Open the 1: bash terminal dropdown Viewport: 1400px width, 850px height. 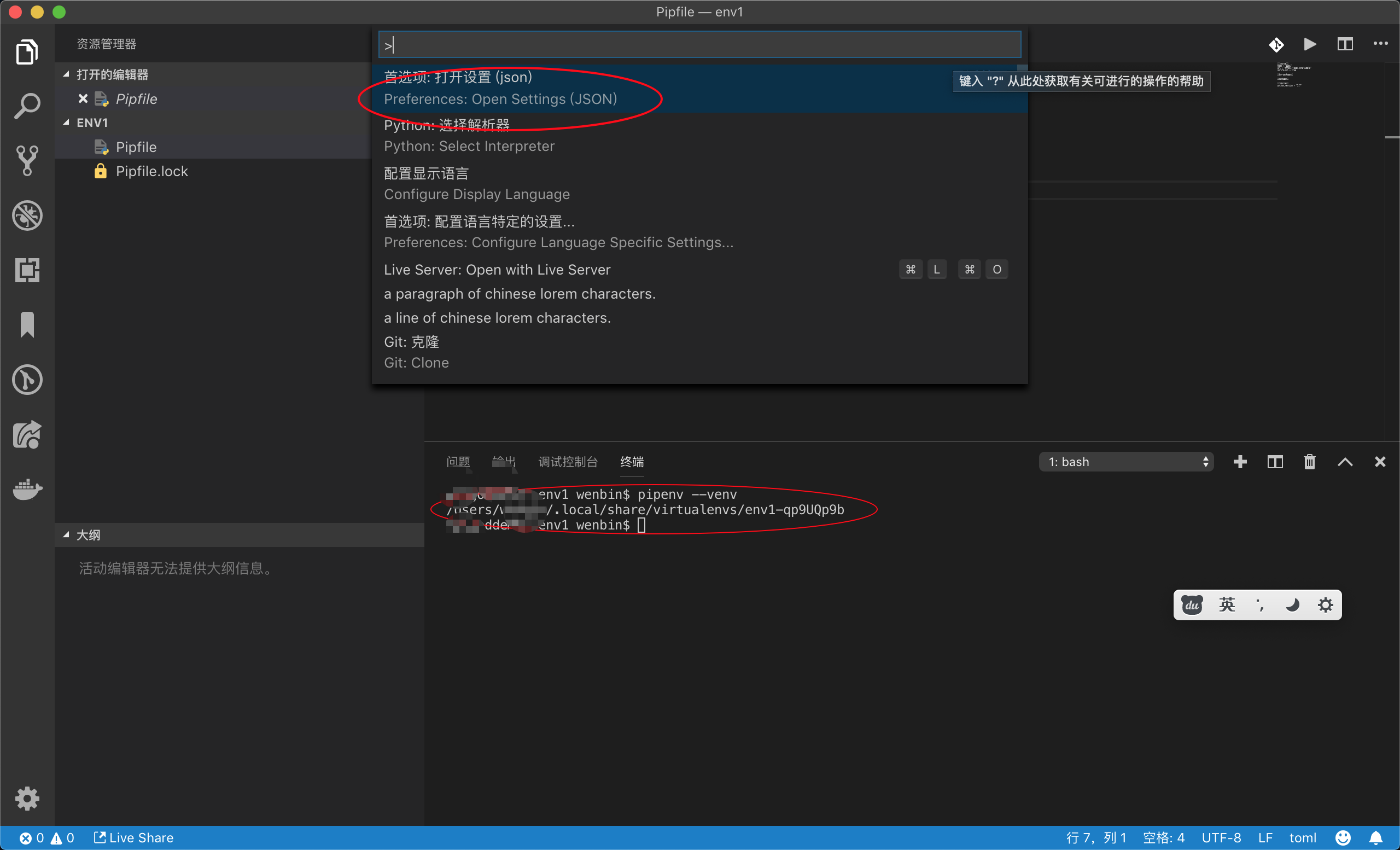point(1125,462)
